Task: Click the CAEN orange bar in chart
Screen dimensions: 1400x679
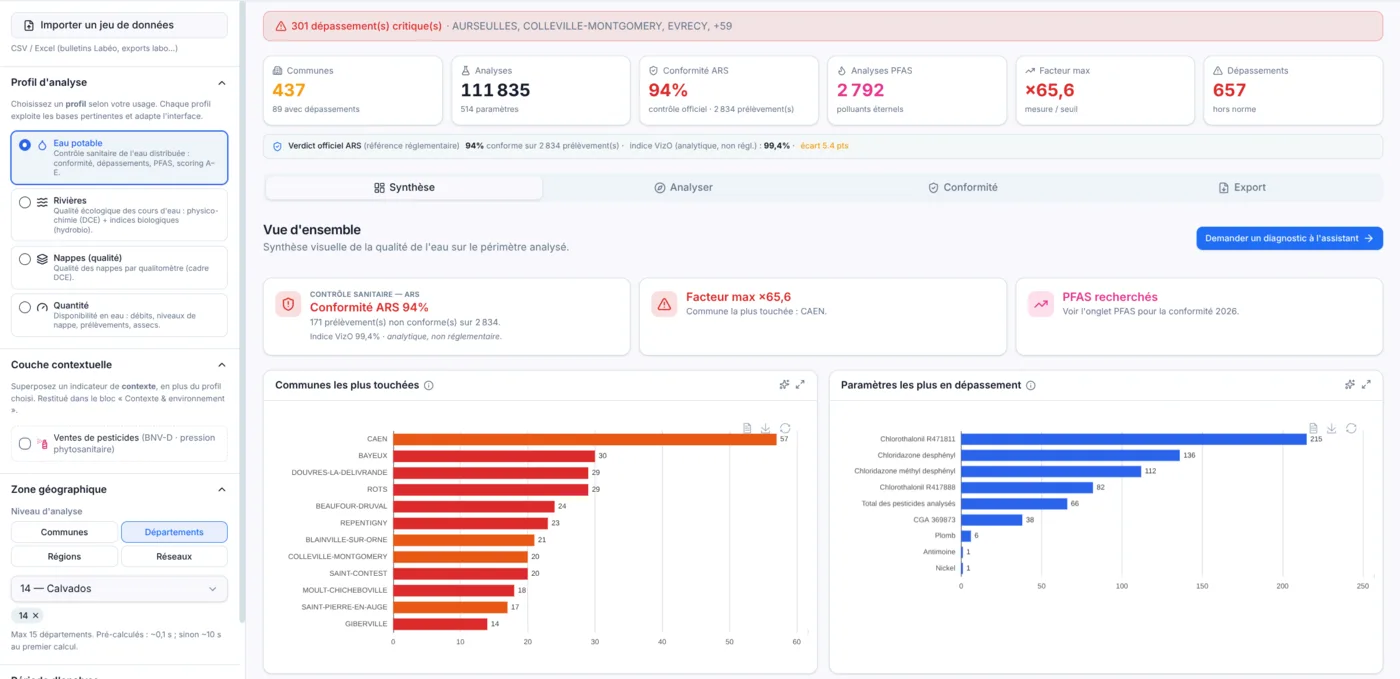Action: [584, 439]
